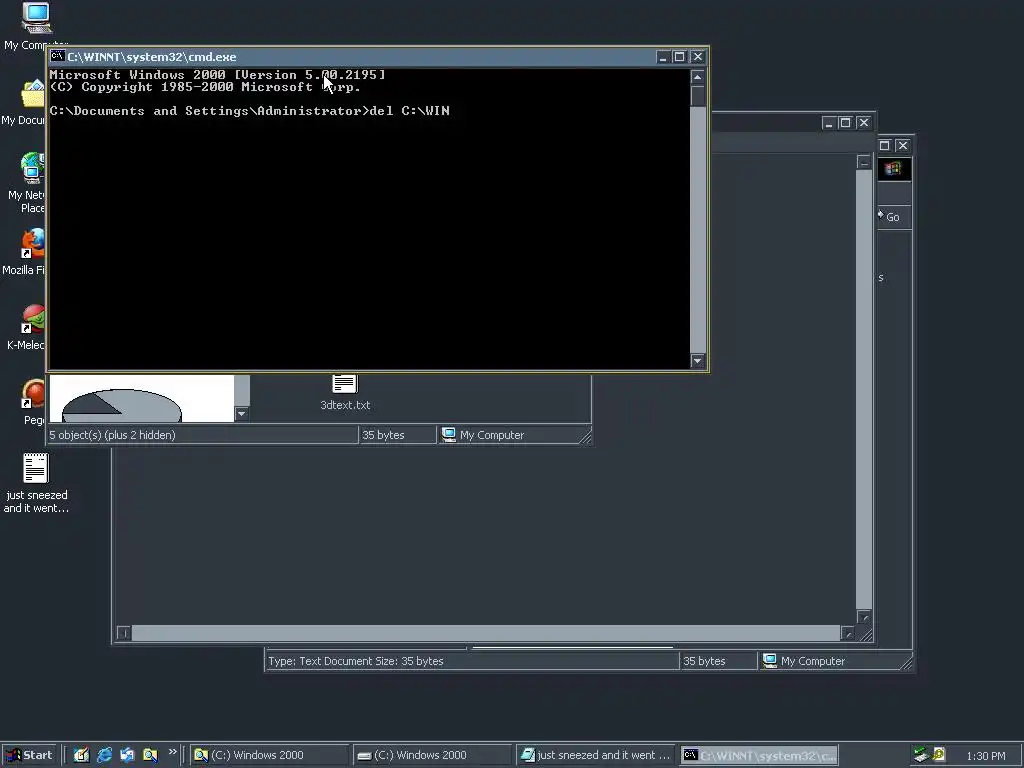Click the first Quick Launch icon beside Start
The image size is (1024, 768).
click(x=81, y=755)
